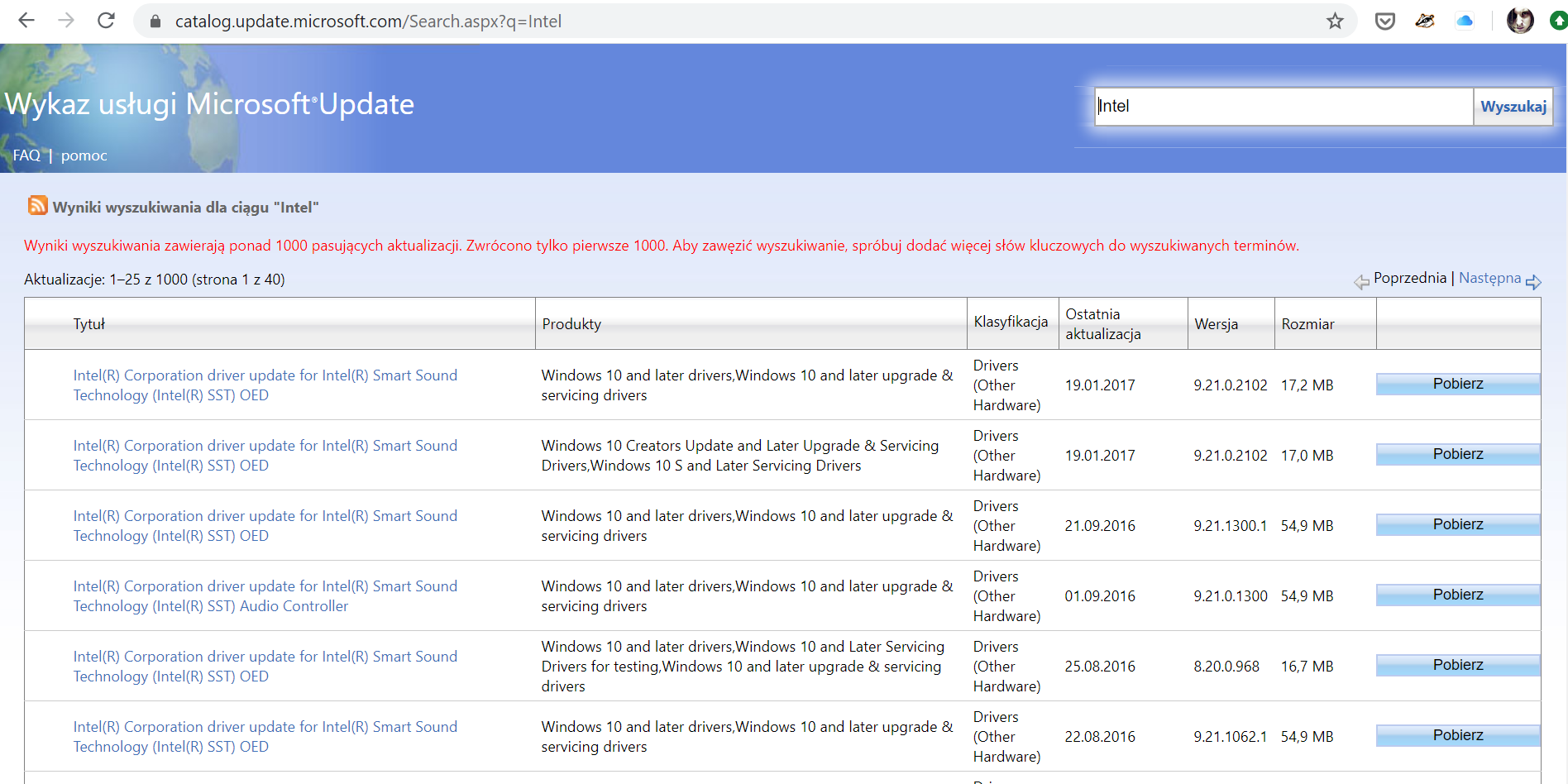Click the red warning about over 1000 results
The image size is (1568, 784).
(x=662, y=246)
